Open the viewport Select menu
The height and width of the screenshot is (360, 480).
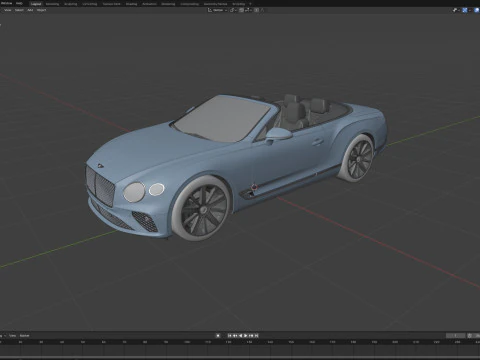(x=19, y=10)
